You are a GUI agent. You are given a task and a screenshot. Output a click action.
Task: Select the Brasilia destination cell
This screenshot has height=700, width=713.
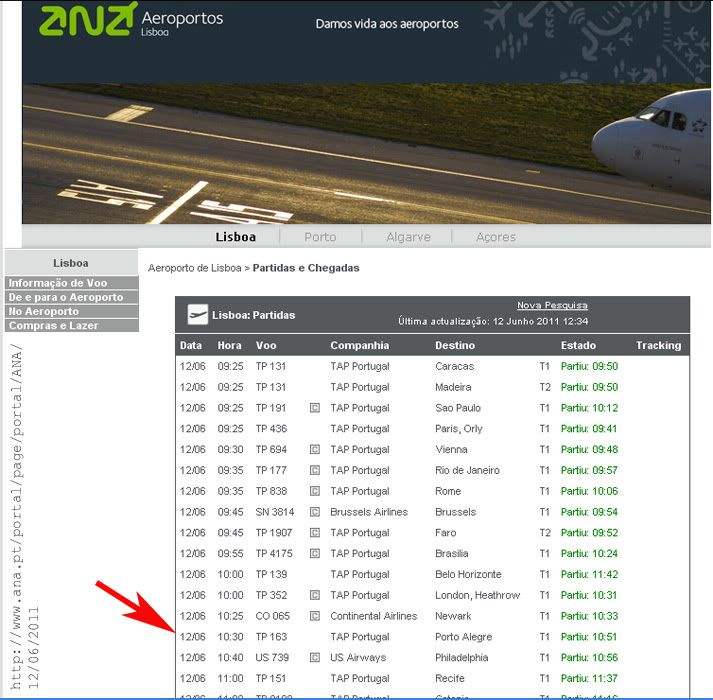[452, 554]
